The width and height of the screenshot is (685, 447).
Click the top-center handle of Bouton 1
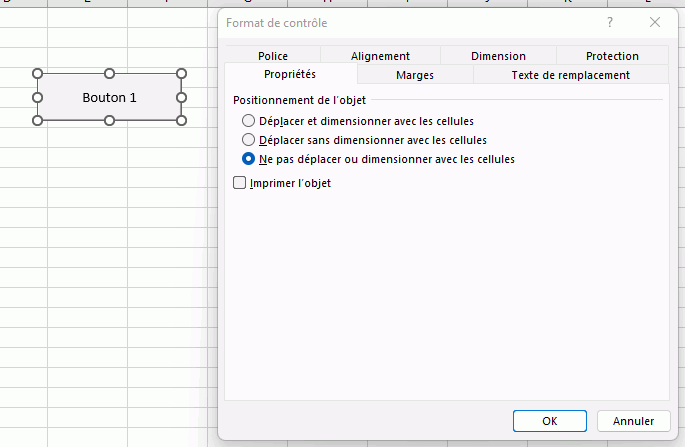tap(110, 73)
